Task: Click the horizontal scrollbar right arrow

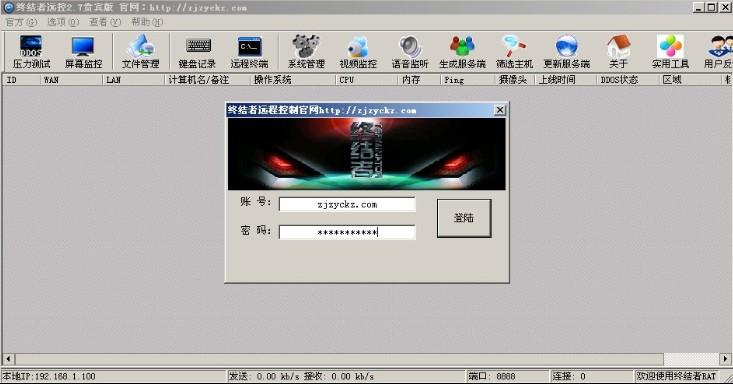Action: [x=725, y=359]
